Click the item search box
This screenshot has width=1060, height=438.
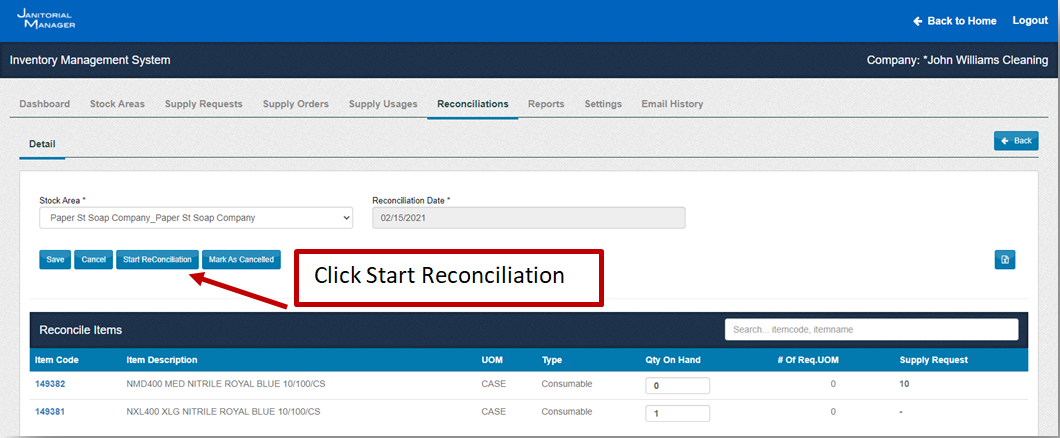(871, 329)
